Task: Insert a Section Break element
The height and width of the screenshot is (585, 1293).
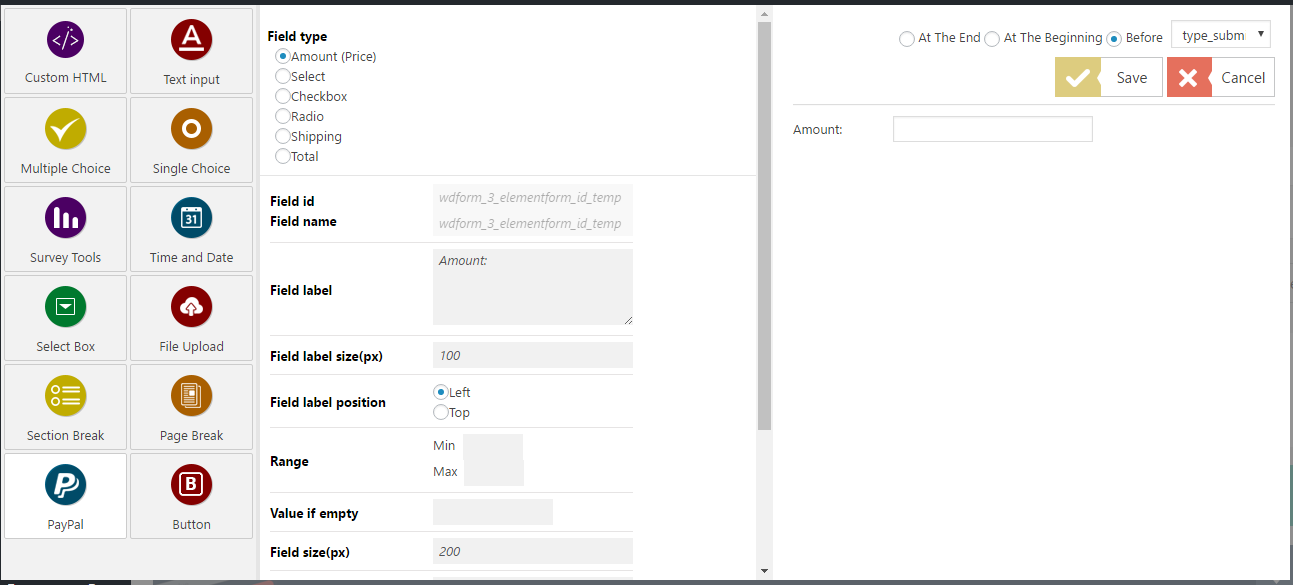Action: coord(65,407)
